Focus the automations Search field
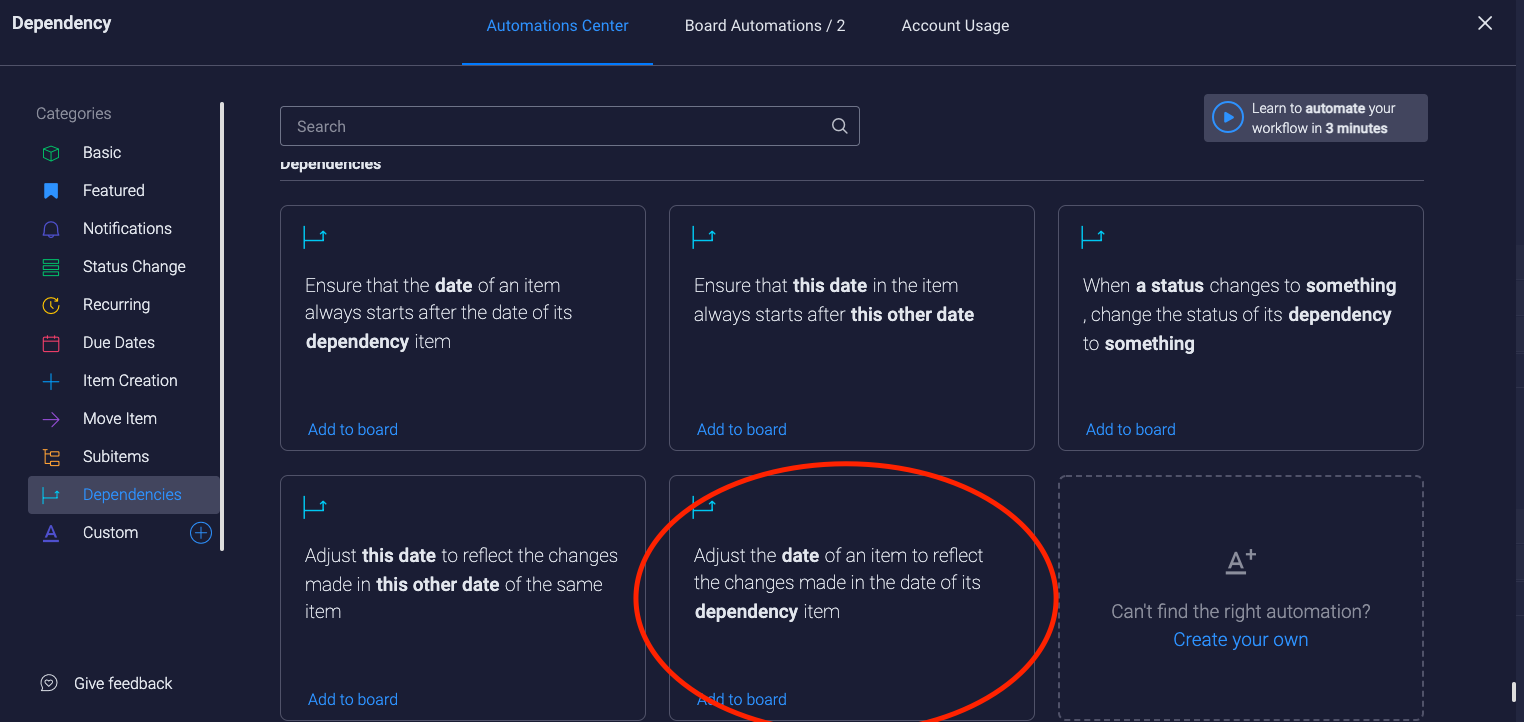The height and width of the screenshot is (722, 1524). (555, 127)
